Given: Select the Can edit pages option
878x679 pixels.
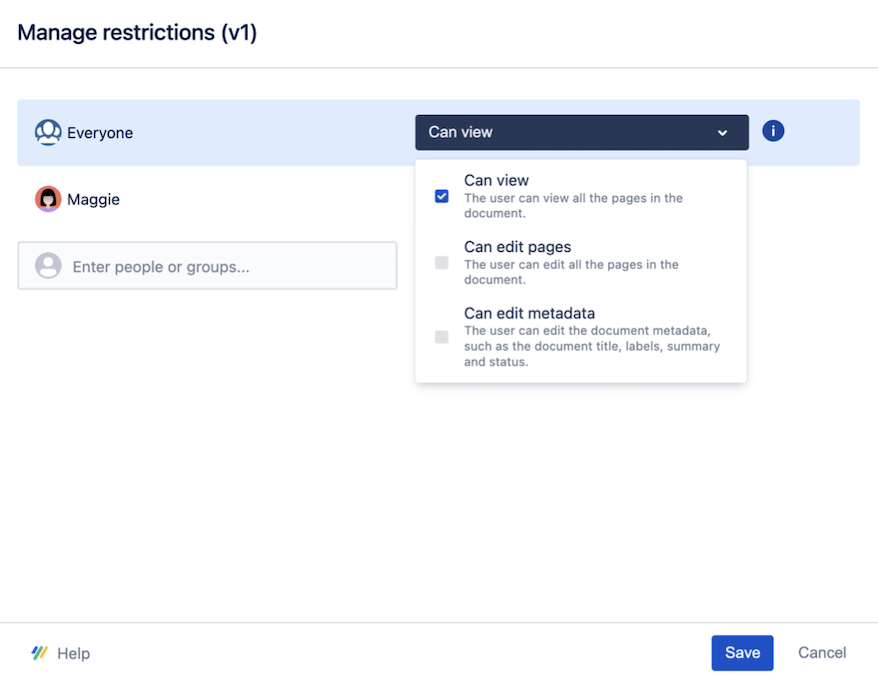Looking at the screenshot, I should 517,247.
